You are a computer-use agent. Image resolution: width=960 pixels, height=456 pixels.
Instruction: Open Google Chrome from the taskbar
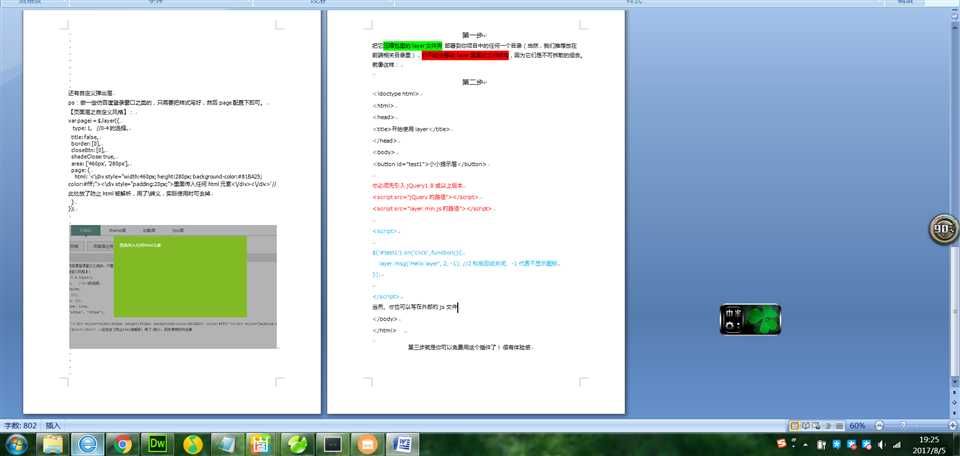[x=122, y=444]
